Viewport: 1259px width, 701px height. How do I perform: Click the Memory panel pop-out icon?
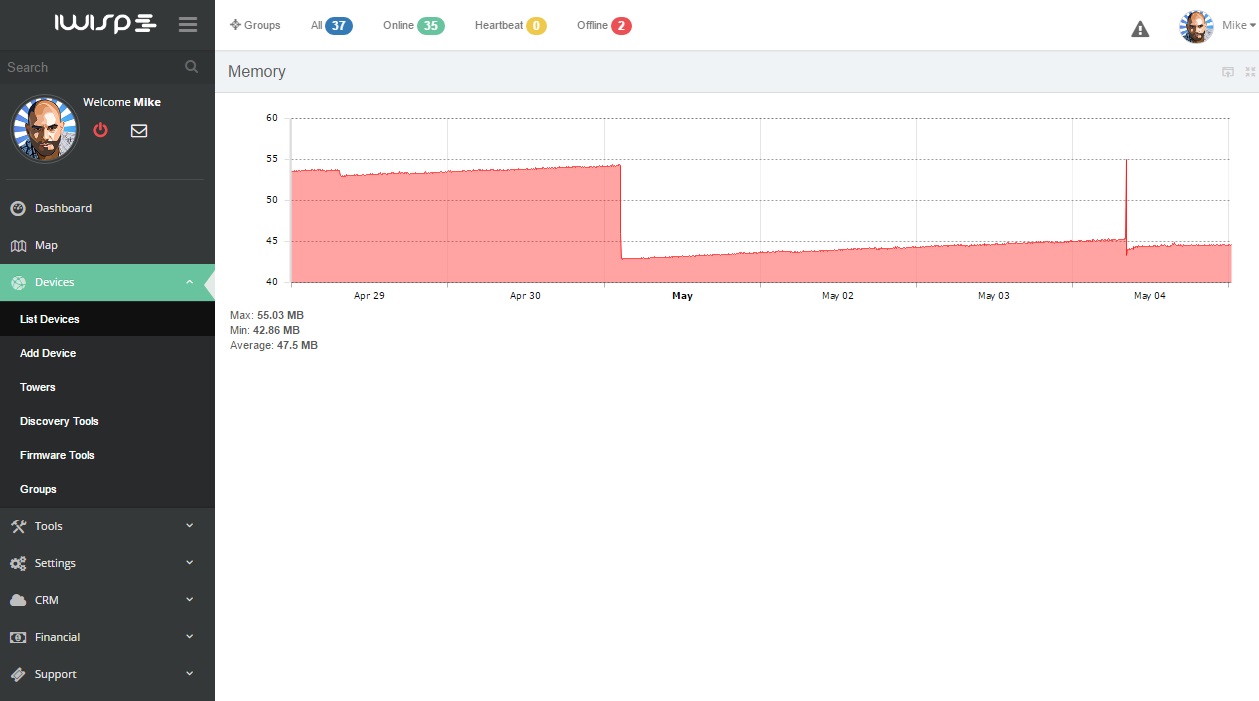click(x=1228, y=72)
